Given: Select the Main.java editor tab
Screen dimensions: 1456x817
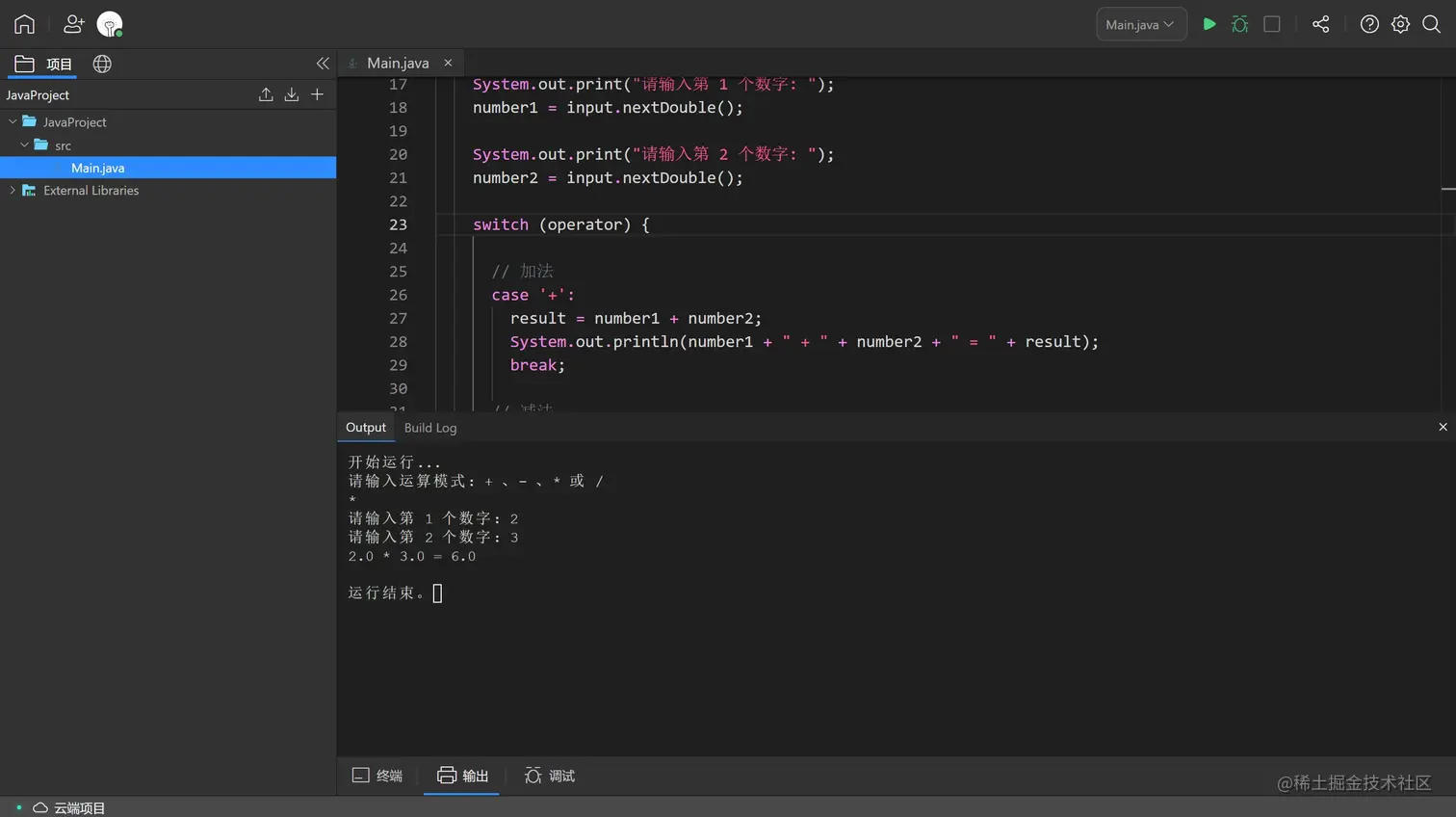Looking at the screenshot, I should point(397,63).
